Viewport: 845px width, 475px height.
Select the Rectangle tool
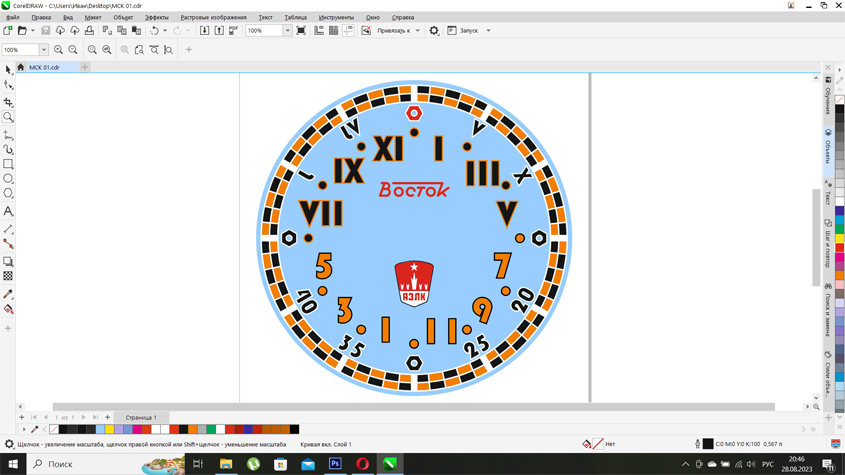[x=8, y=164]
